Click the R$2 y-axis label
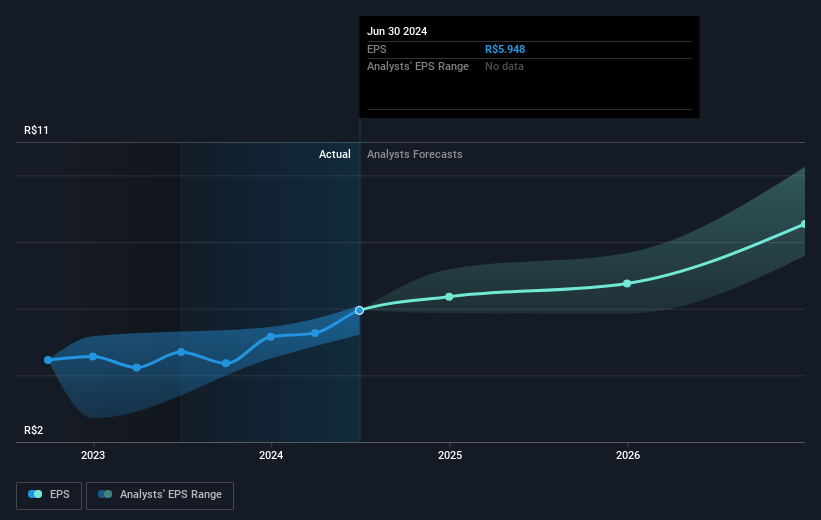Viewport: 821px width, 520px height. pos(34,430)
